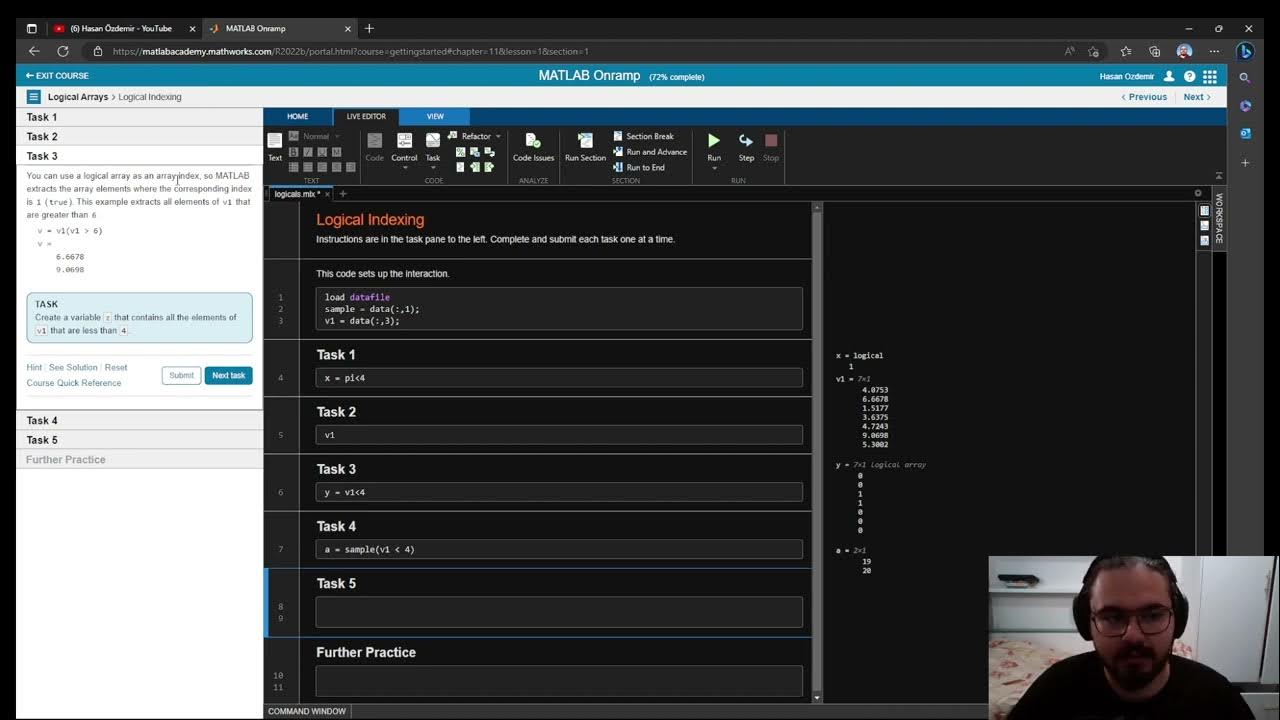
Task: Refresh the browser page
Action: click(63, 51)
